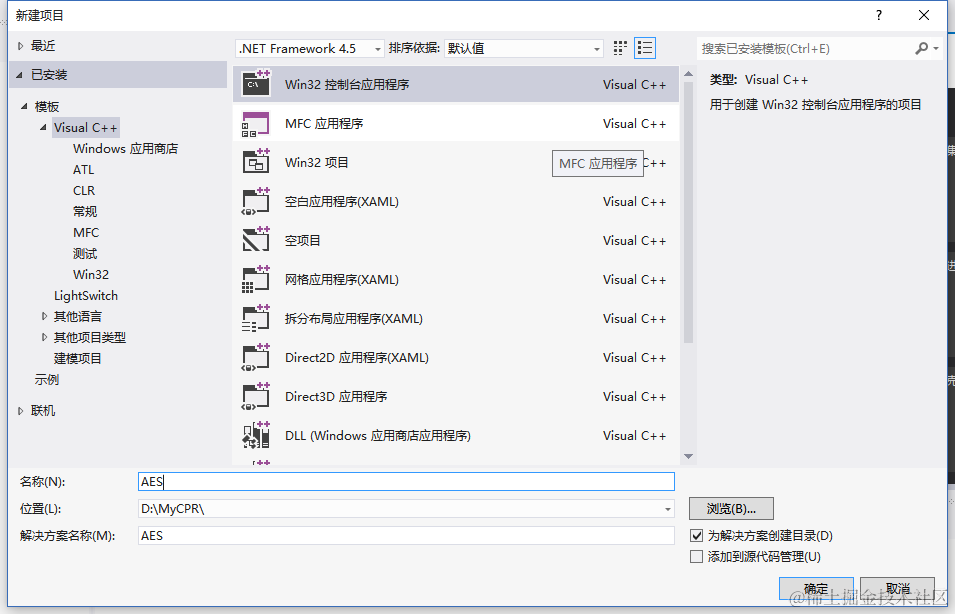Open the help question mark button
Screen dimensions: 955x614
click(879, 15)
